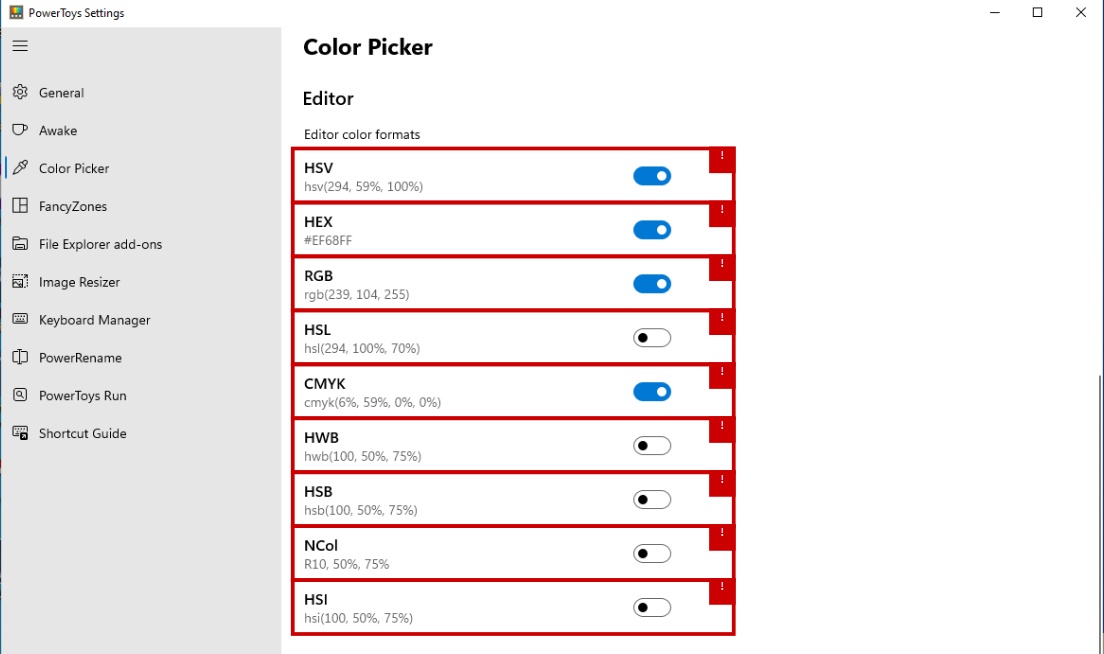Click the warning badge on the HSI row
Screen dimensions: 1104x654
click(x=722, y=592)
